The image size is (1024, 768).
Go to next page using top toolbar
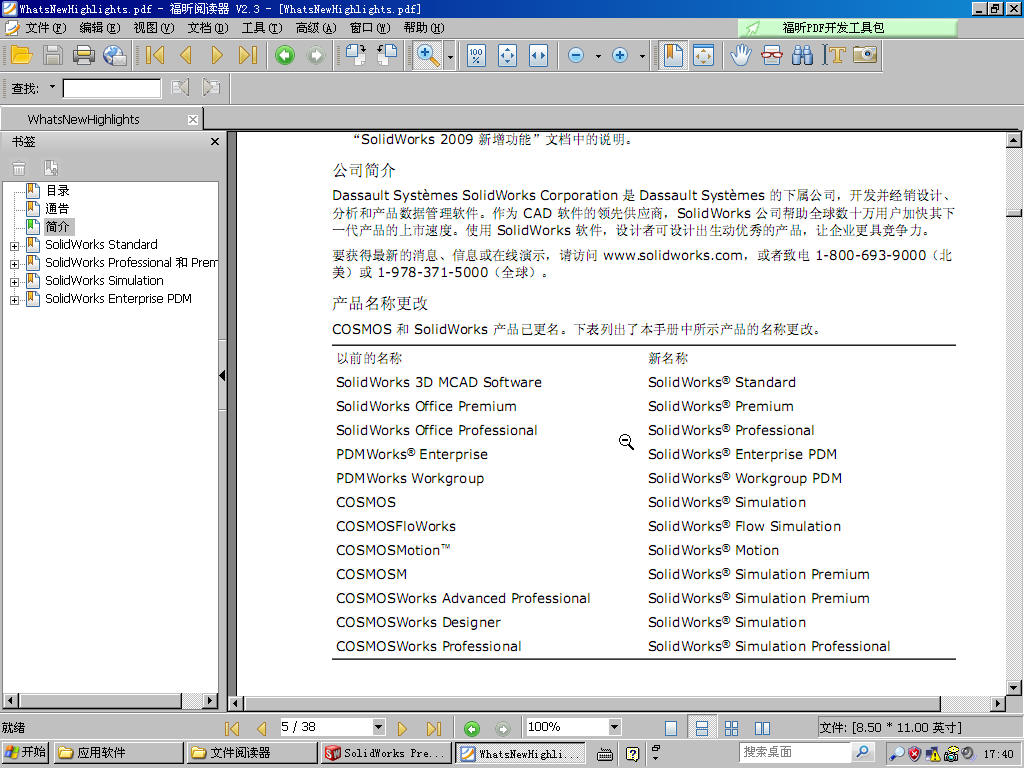click(217, 56)
